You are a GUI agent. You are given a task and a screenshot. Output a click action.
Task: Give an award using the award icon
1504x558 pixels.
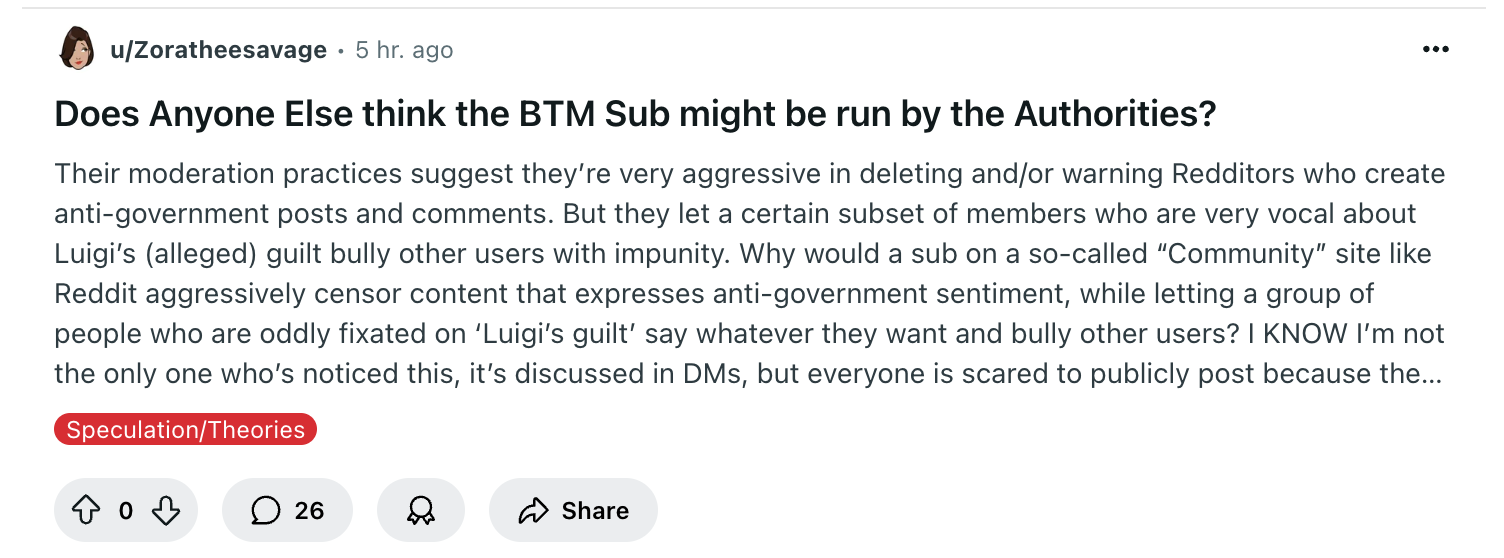[421, 511]
